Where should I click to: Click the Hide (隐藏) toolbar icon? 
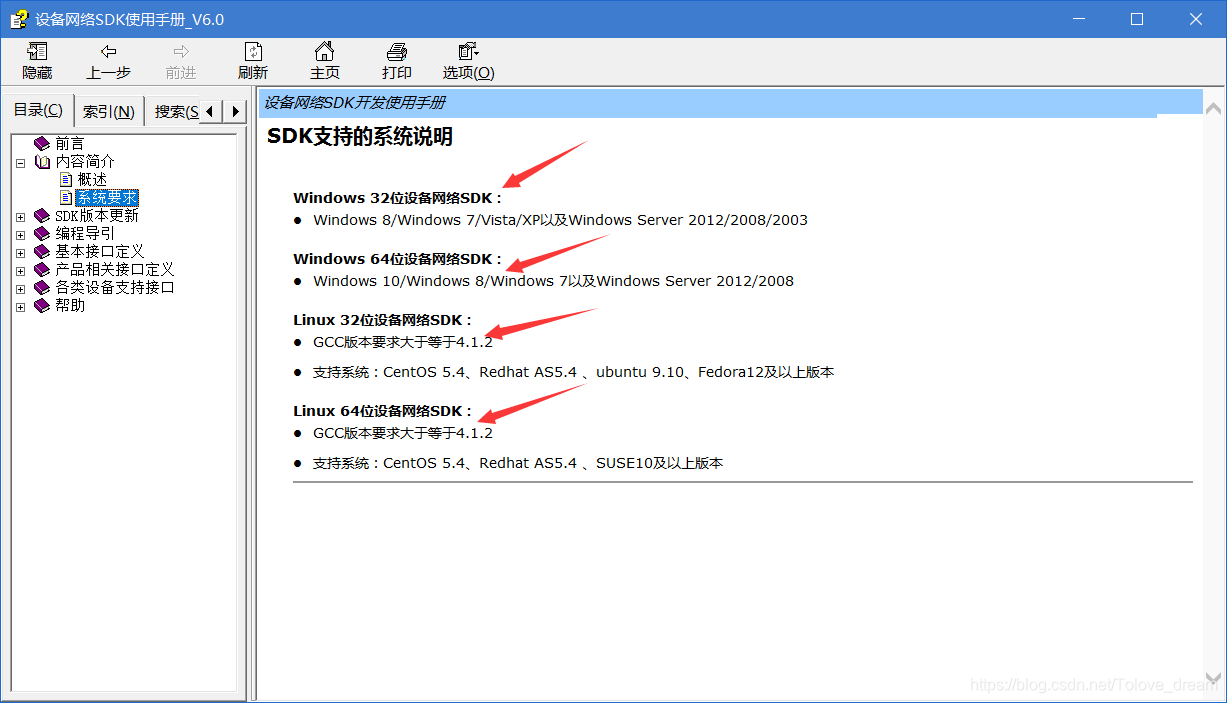(x=37, y=52)
